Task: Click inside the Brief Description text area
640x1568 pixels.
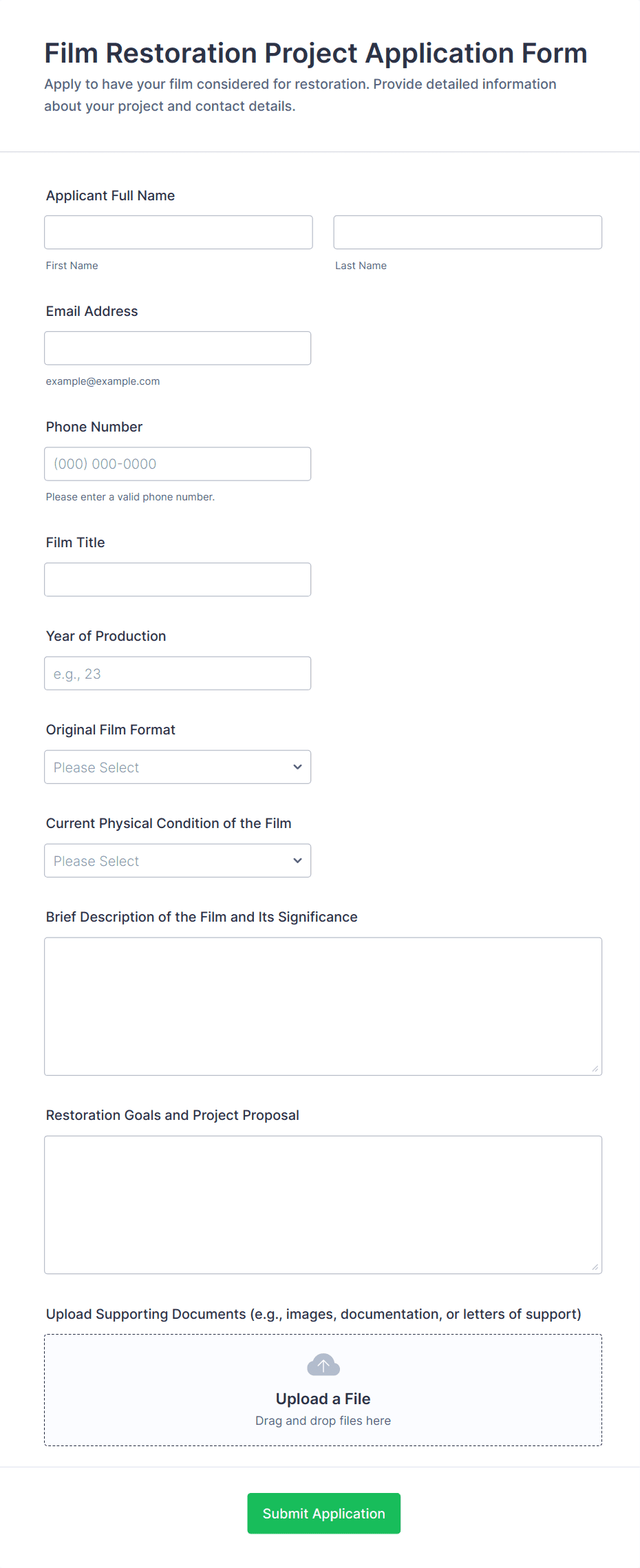Action: click(323, 1006)
